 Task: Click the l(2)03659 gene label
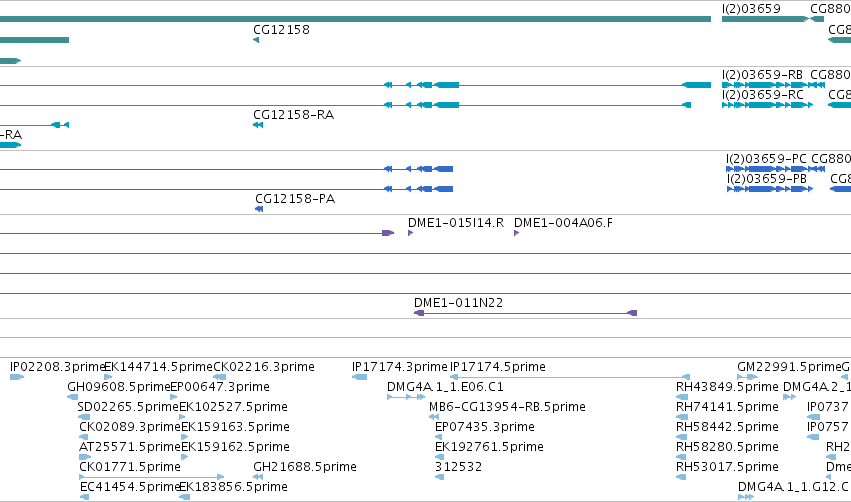coord(751,9)
